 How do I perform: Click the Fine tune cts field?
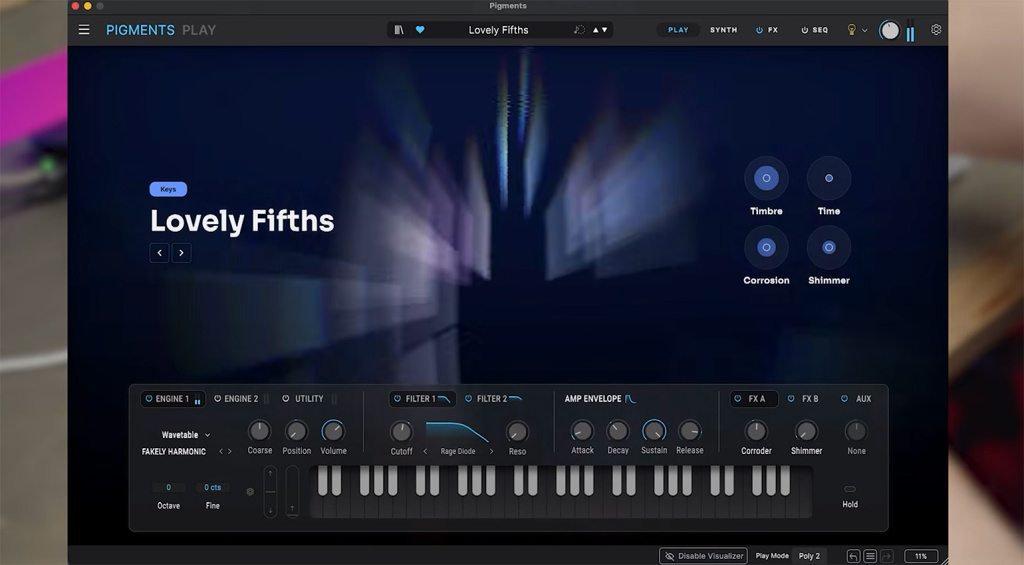tap(212, 487)
